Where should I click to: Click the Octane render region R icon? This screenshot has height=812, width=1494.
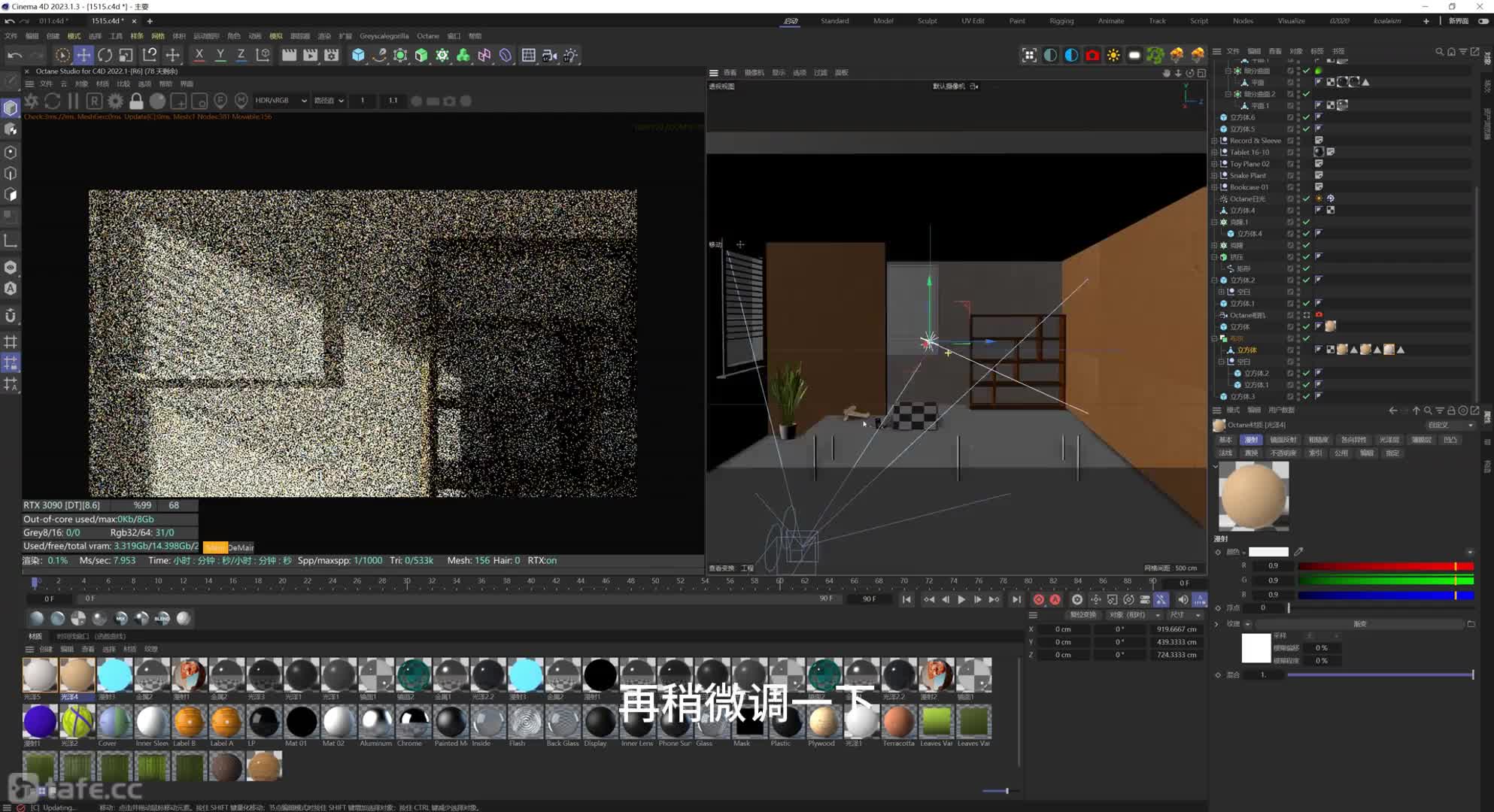point(94,101)
